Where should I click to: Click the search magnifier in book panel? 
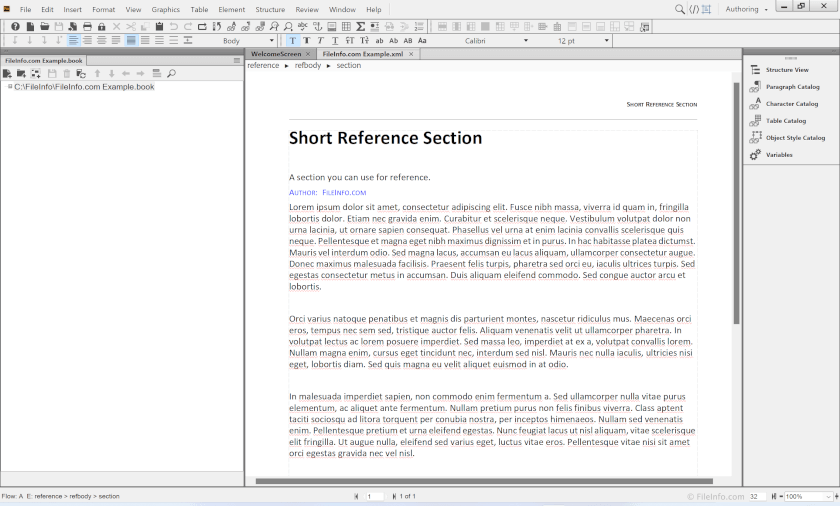[171, 74]
